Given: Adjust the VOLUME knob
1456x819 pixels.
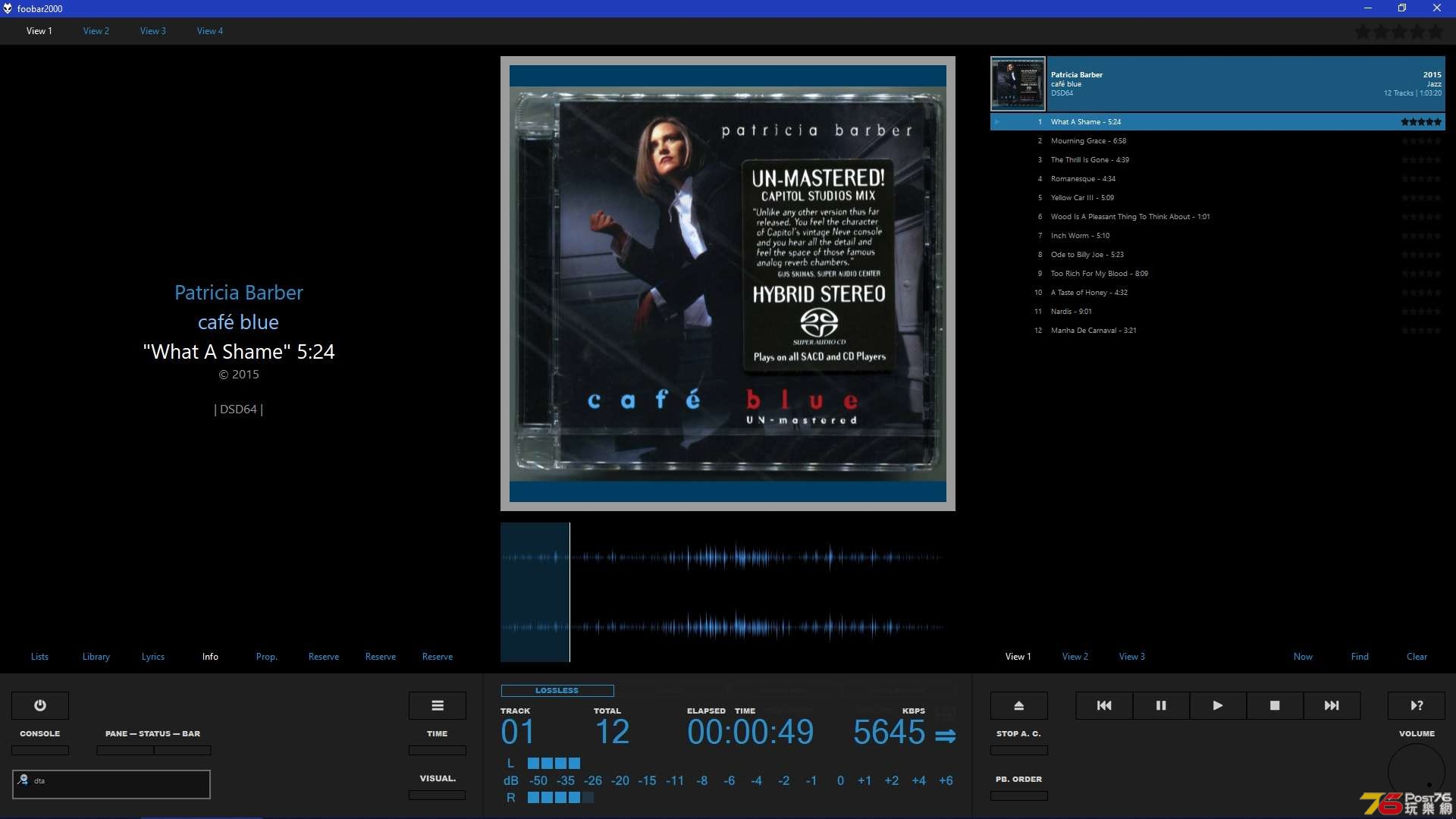Looking at the screenshot, I should [1417, 772].
